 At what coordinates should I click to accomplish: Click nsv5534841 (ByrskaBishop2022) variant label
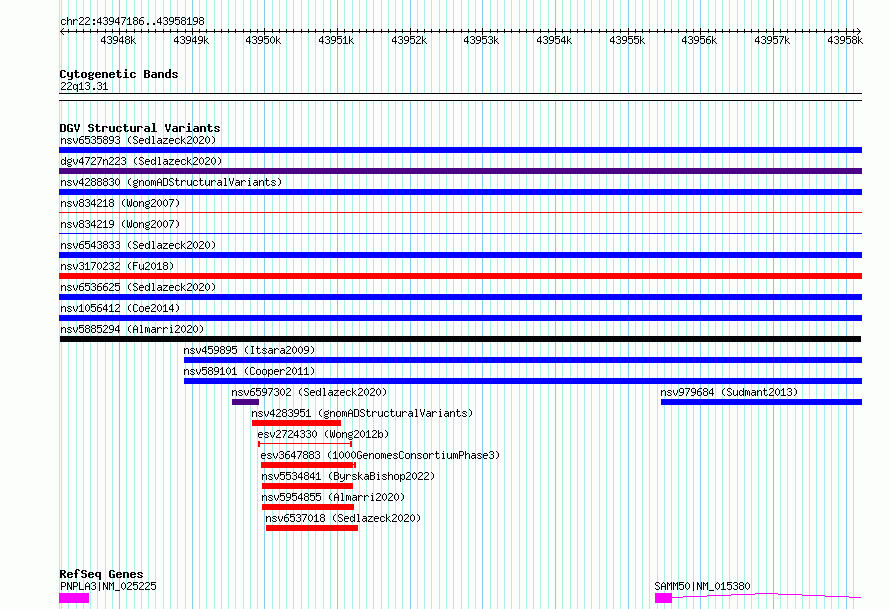348,476
